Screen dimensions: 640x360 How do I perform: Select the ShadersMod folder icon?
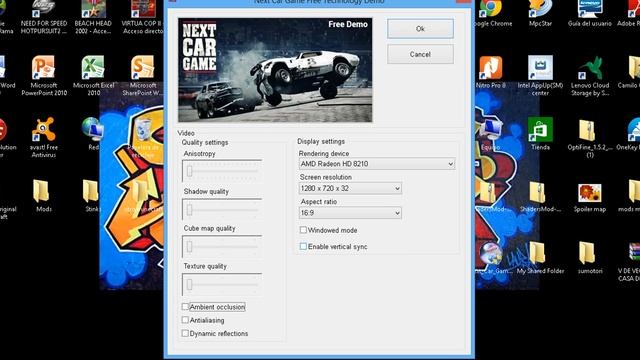[540, 196]
